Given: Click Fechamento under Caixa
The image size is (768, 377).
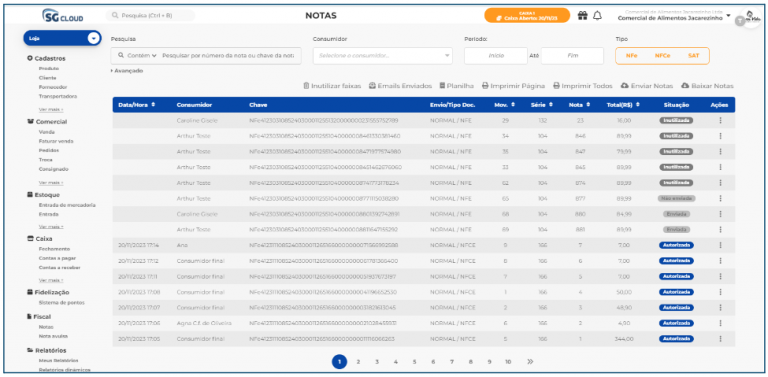Looking at the screenshot, I should click(54, 249).
